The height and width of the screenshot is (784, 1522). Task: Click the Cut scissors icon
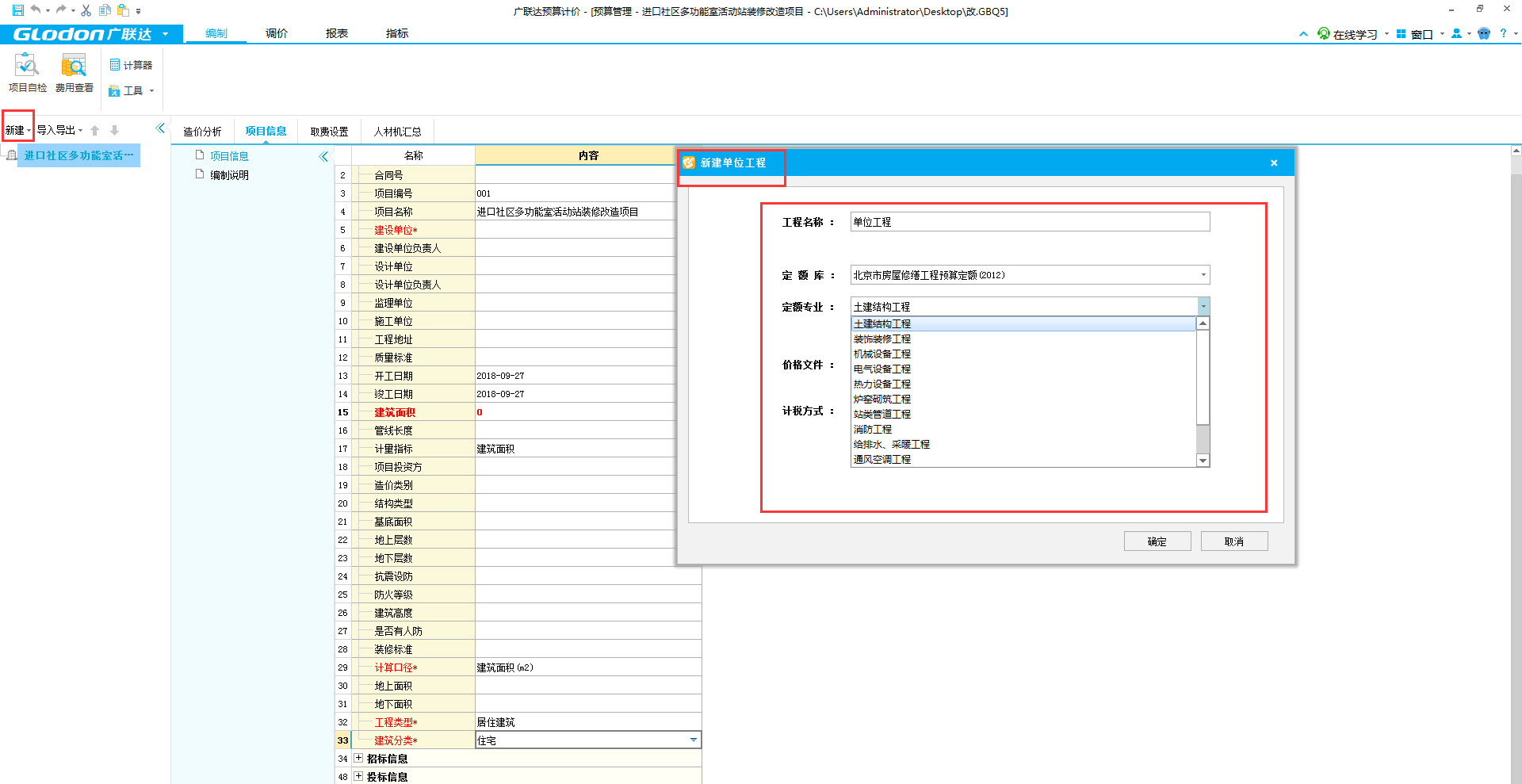tap(86, 10)
